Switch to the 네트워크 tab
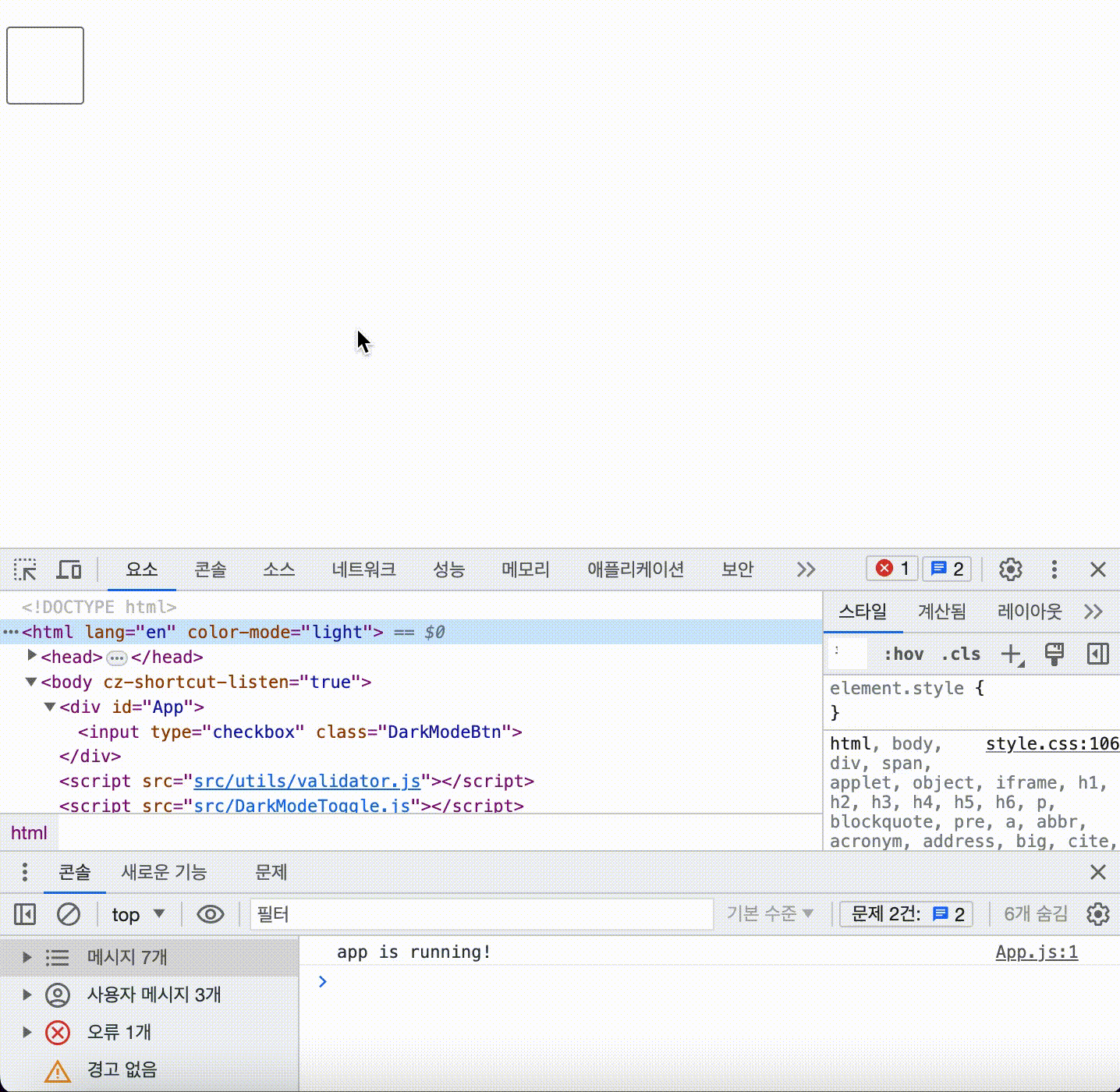Screen dimensions: 1120x1092 pyautogui.click(x=363, y=569)
